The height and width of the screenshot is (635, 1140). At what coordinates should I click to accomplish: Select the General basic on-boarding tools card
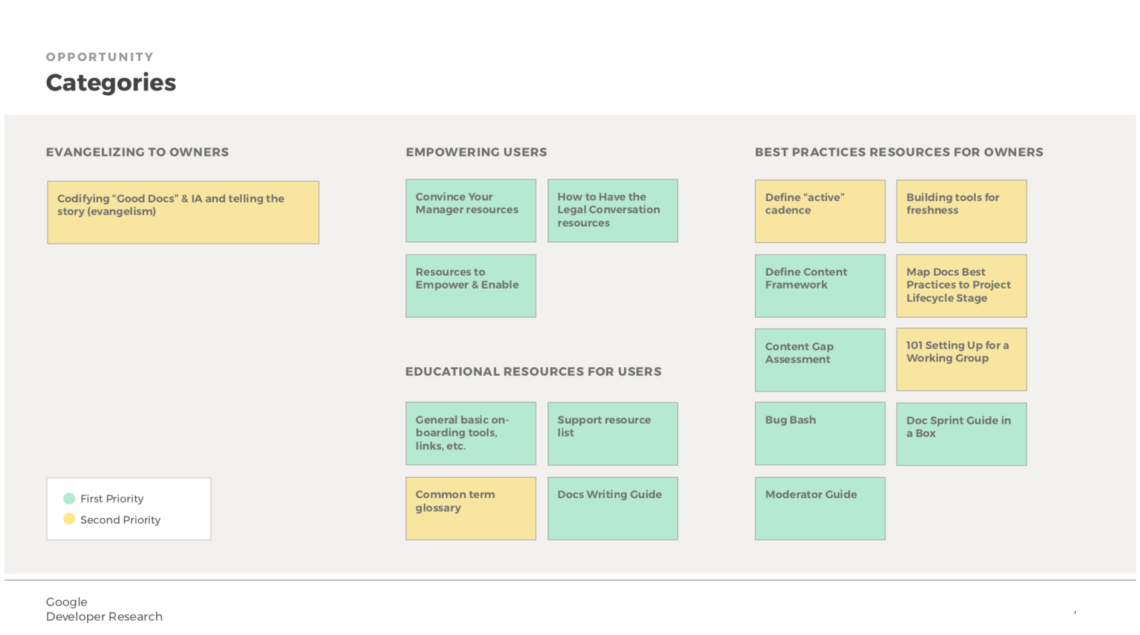click(470, 434)
